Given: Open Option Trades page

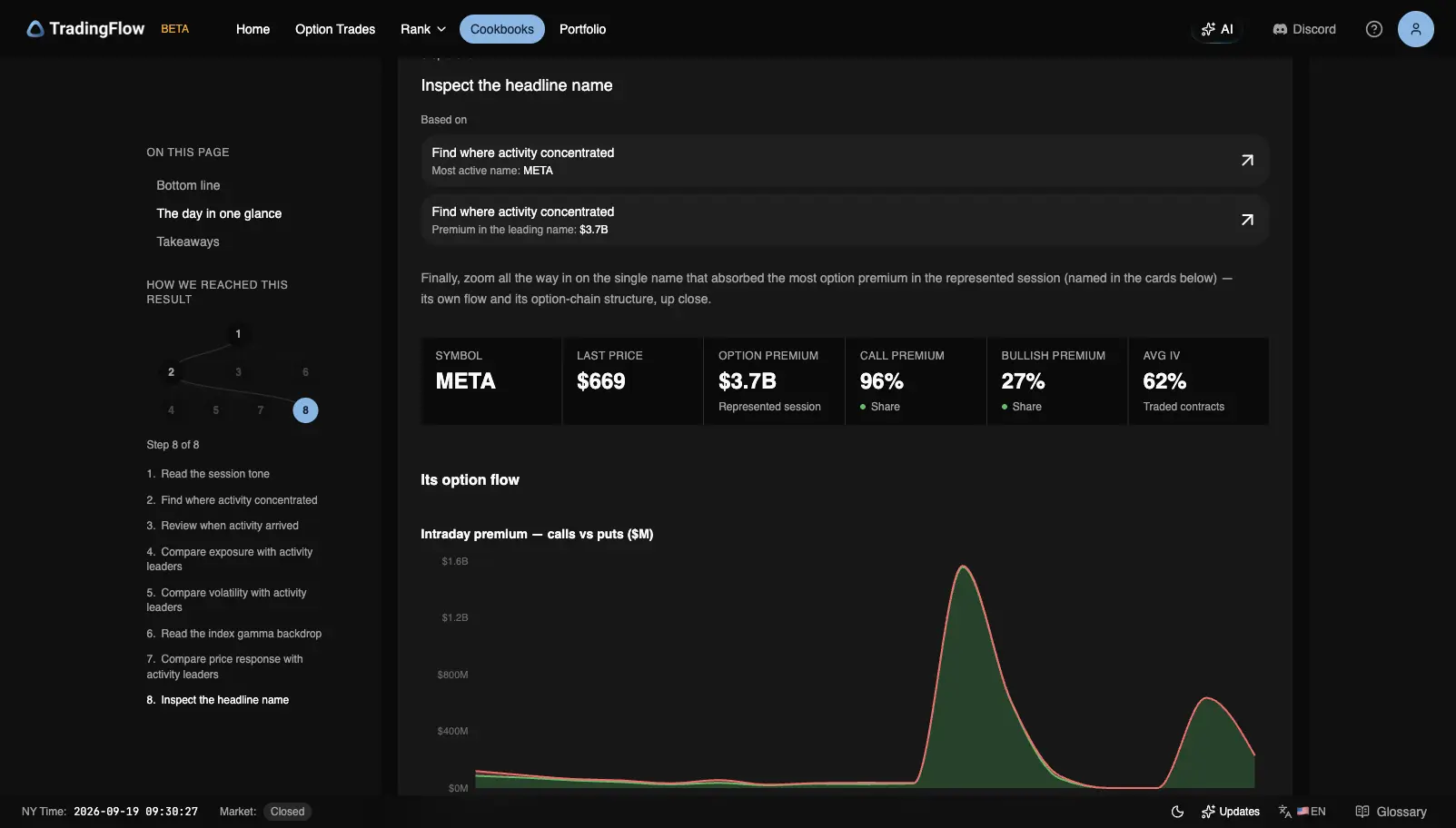Looking at the screenshot, I should (x=335, y=29).
